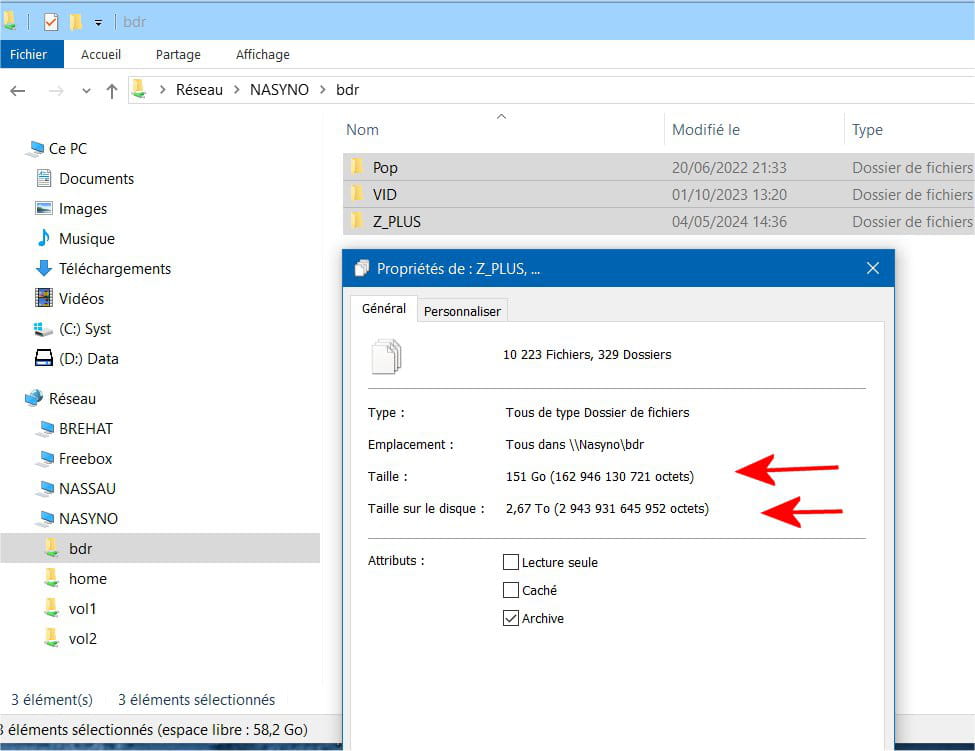
Task: Click NASYNO in the address bar breadcrumb
Action: pyautogui.click(x=279, y=90)
